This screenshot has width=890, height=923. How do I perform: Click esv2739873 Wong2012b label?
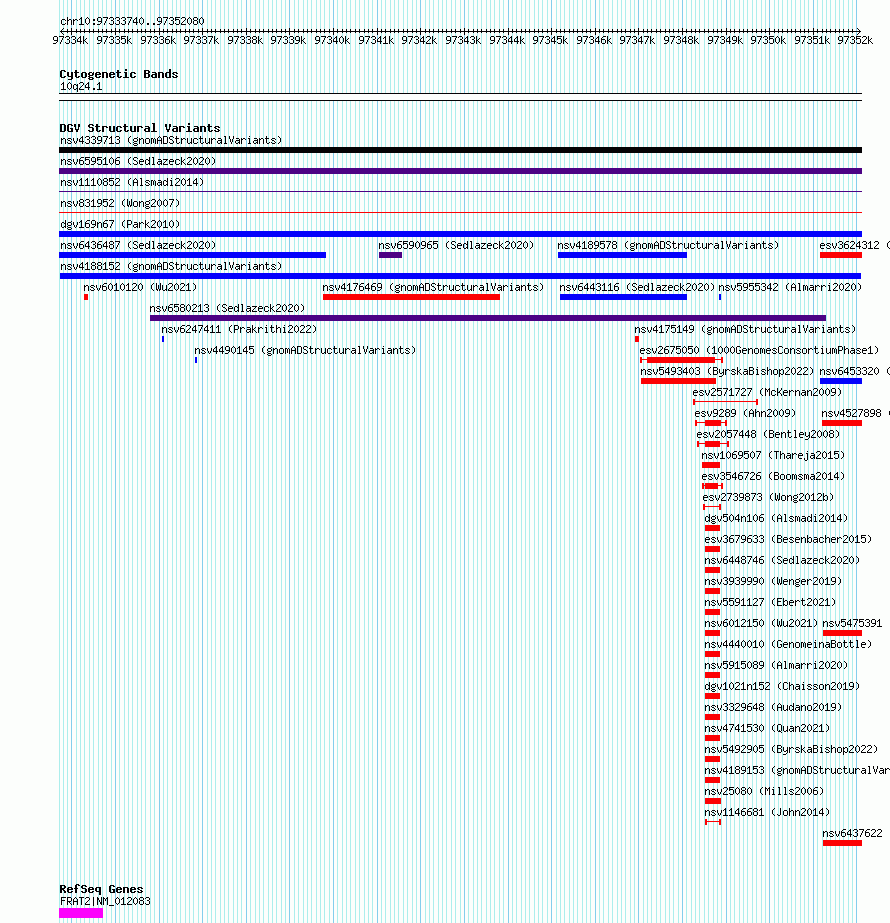click(x=768, y=497)
